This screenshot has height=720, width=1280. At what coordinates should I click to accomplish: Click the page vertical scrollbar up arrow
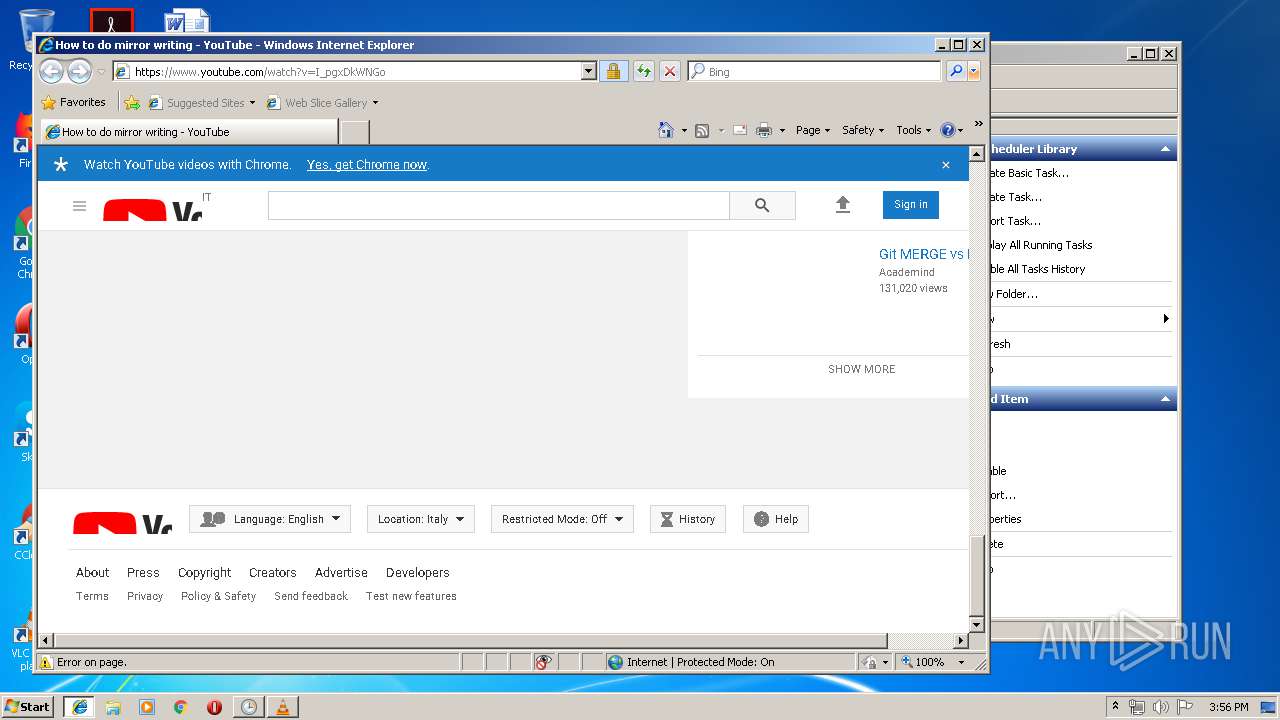pos(977,153)
